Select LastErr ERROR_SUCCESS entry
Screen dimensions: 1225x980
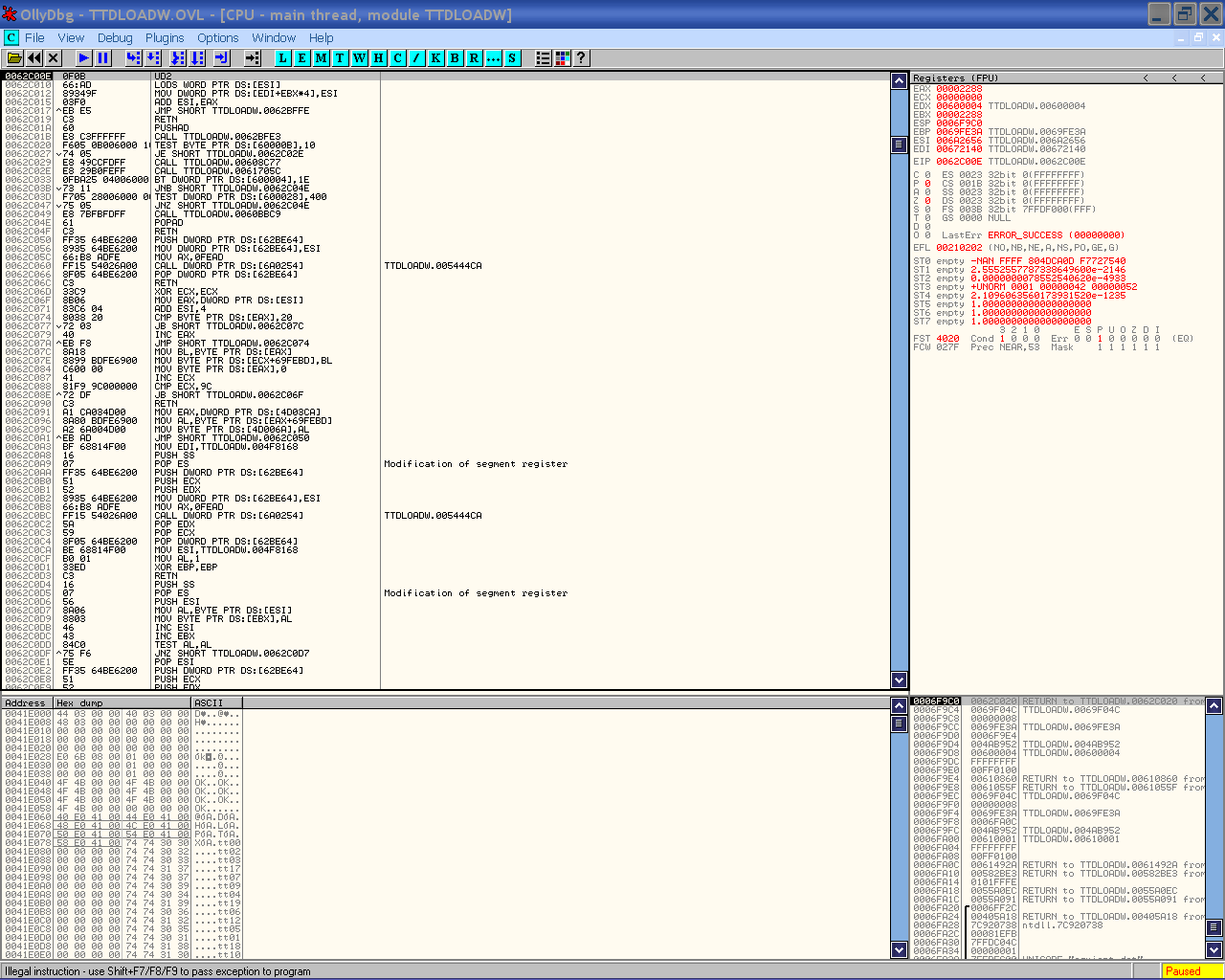1034,234
